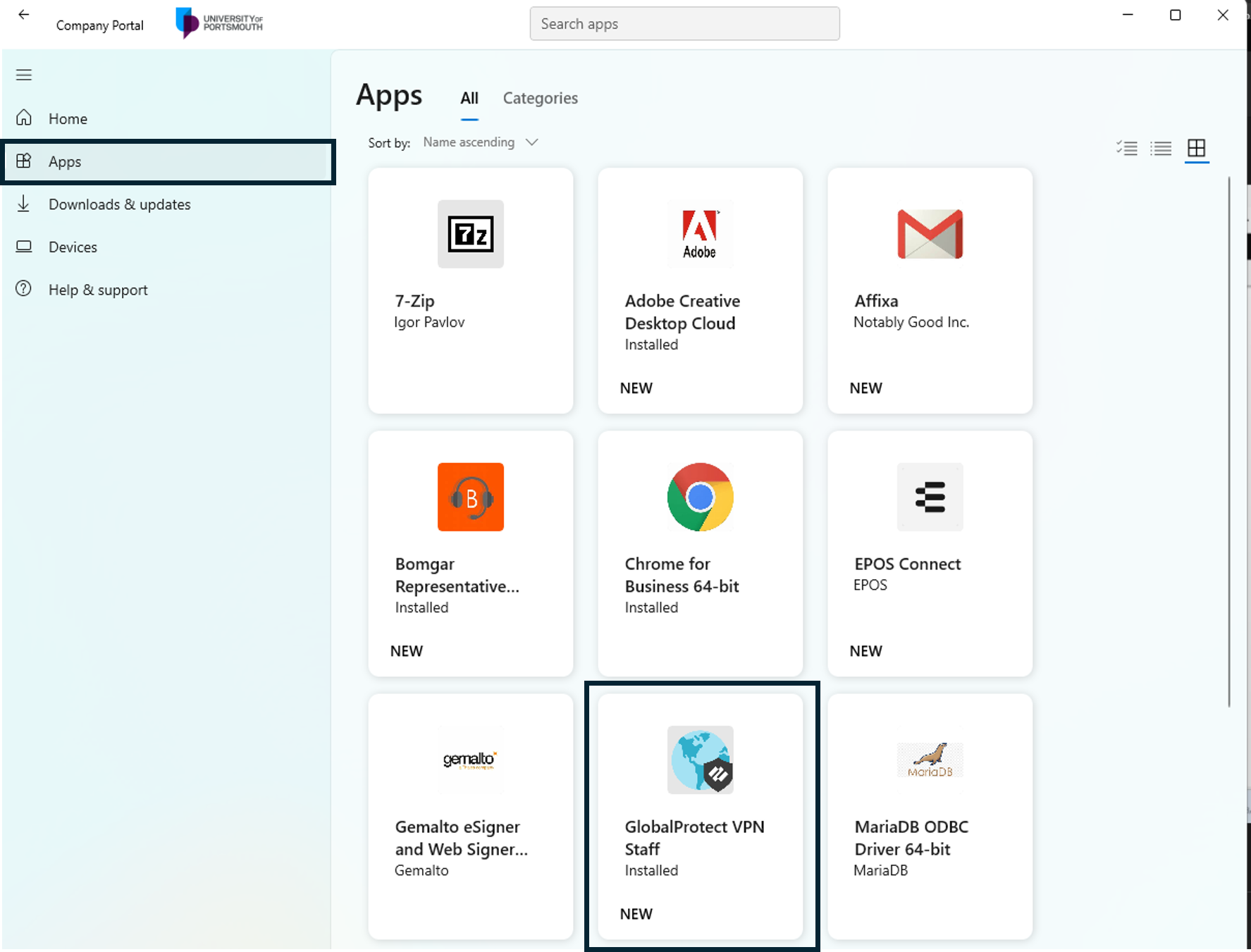Open the 7-Zip app title
Screen dimensions: 1251x952
(x=415, y=301)
